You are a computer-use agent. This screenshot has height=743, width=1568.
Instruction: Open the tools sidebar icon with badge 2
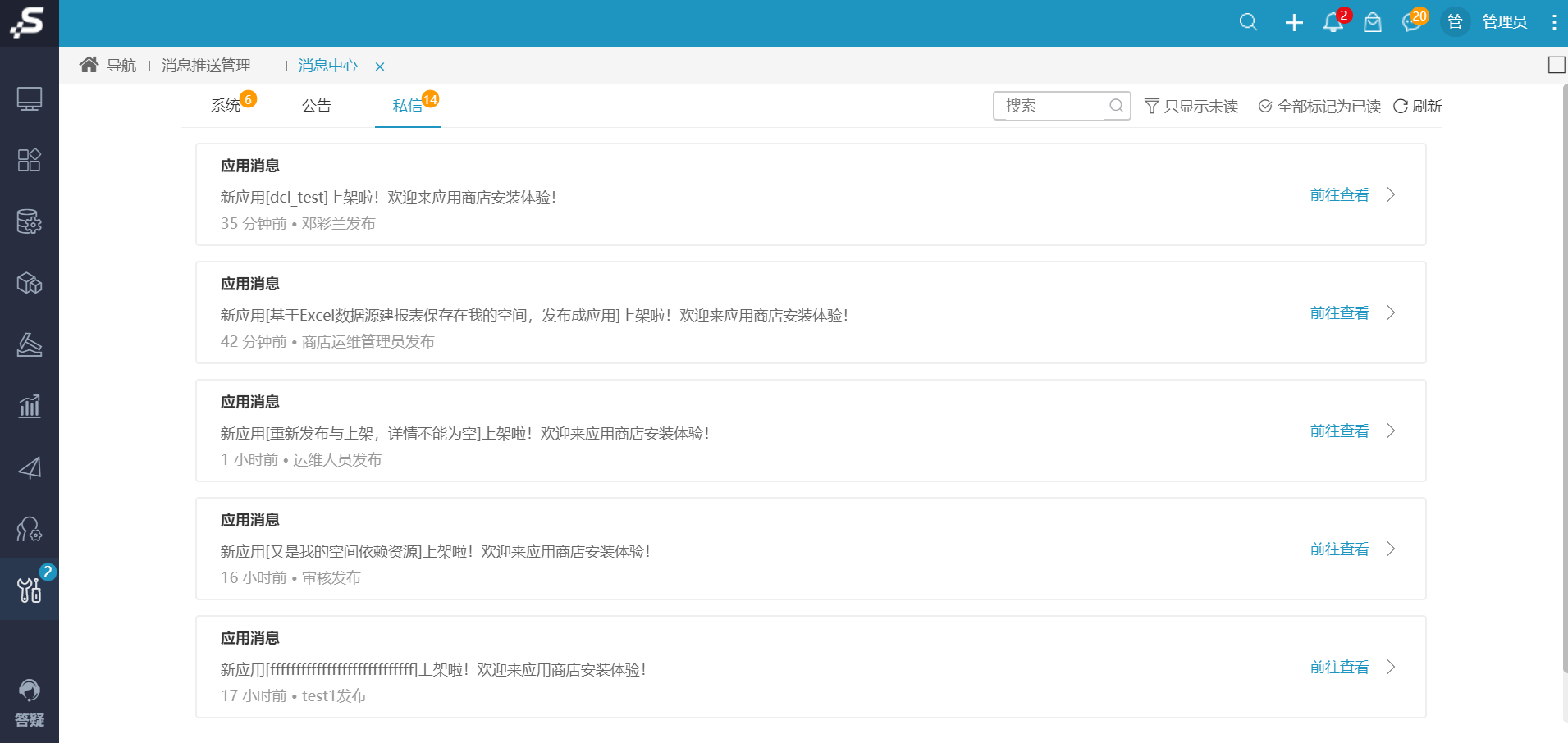[30, 589]
